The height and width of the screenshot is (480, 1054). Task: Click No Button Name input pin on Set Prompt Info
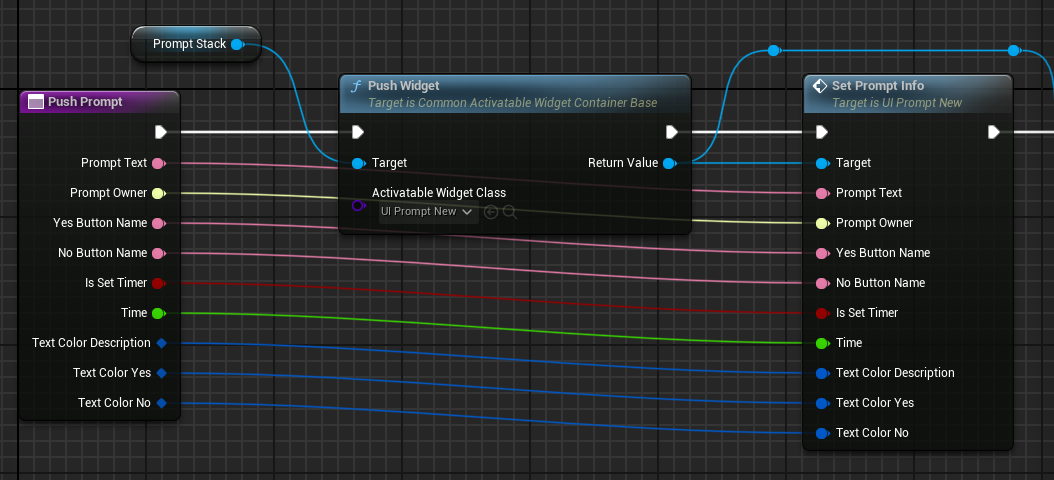pyautogui.click(x=822, y=283)
